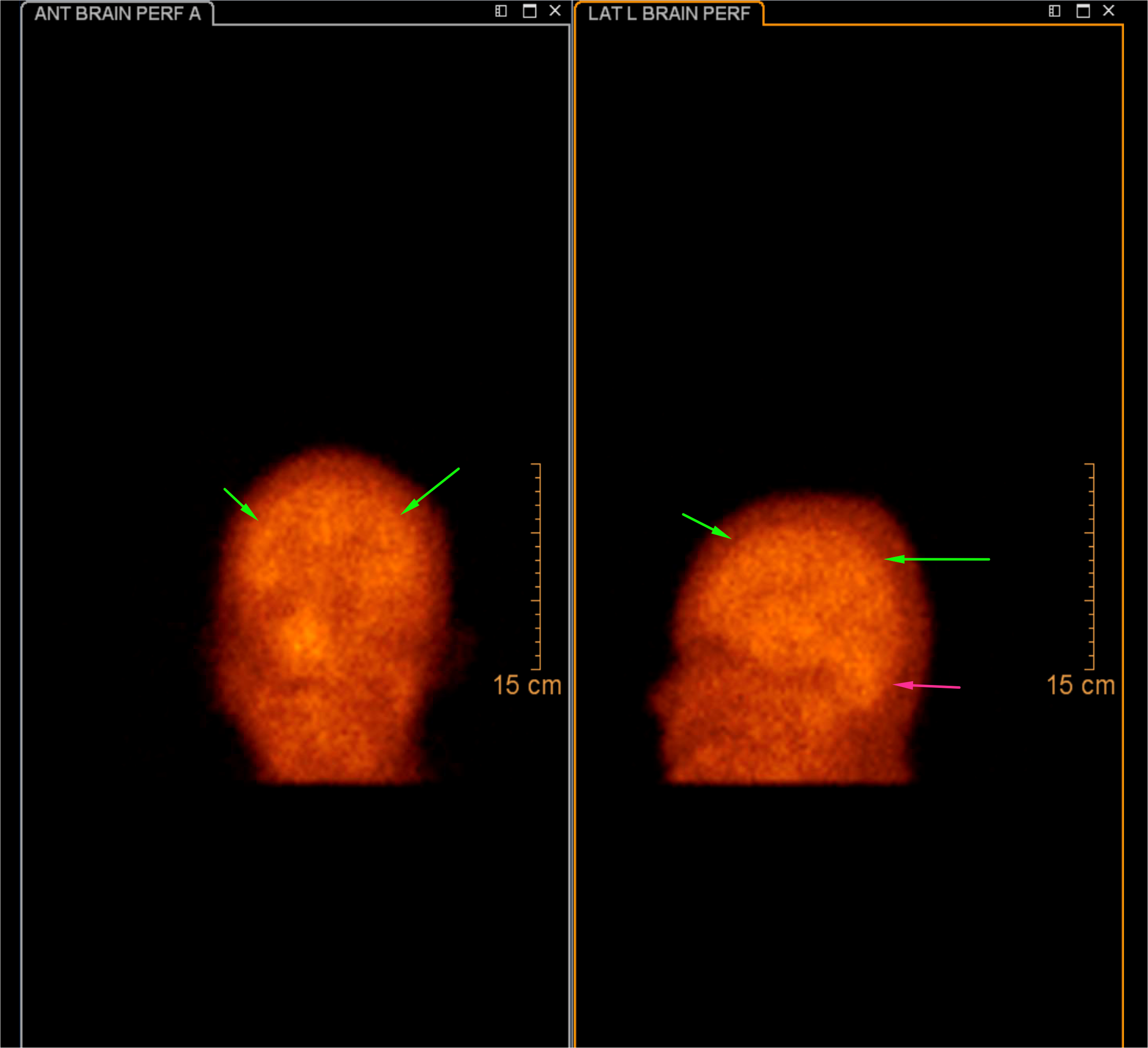Screen dimensions: 1148x1048
Task: Click the layout icon on ANT BRAIN PERF panel
Action: (x=501, y=11)
